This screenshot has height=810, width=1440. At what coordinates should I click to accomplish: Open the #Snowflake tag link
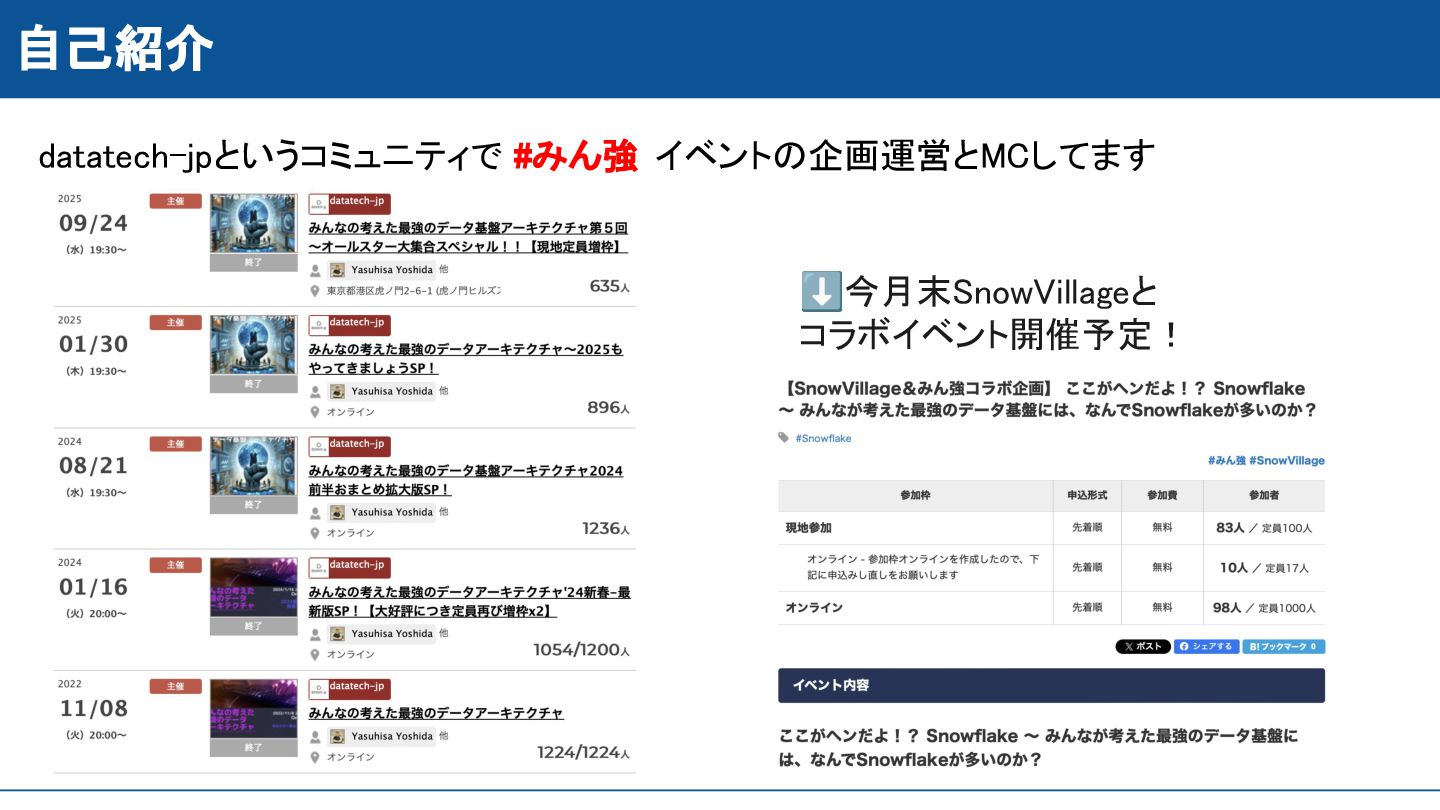(x=823, y=438)
